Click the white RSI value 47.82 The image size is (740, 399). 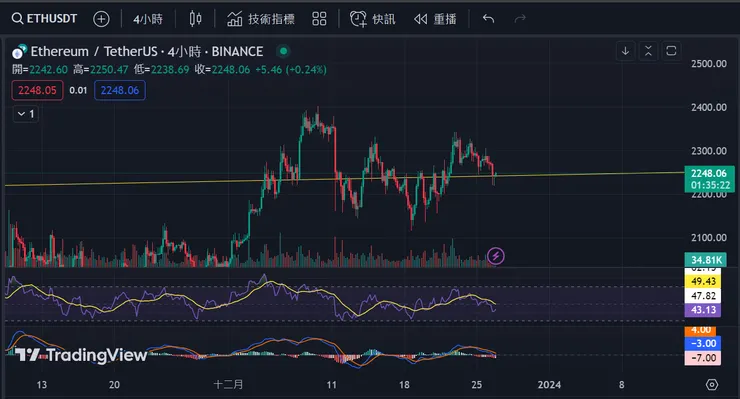pos(703,296)
